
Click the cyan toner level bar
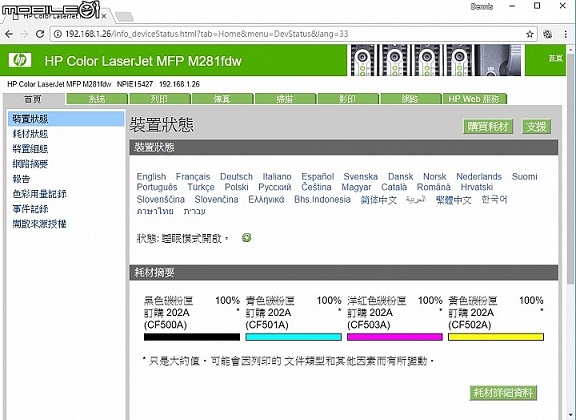(294, 337)
